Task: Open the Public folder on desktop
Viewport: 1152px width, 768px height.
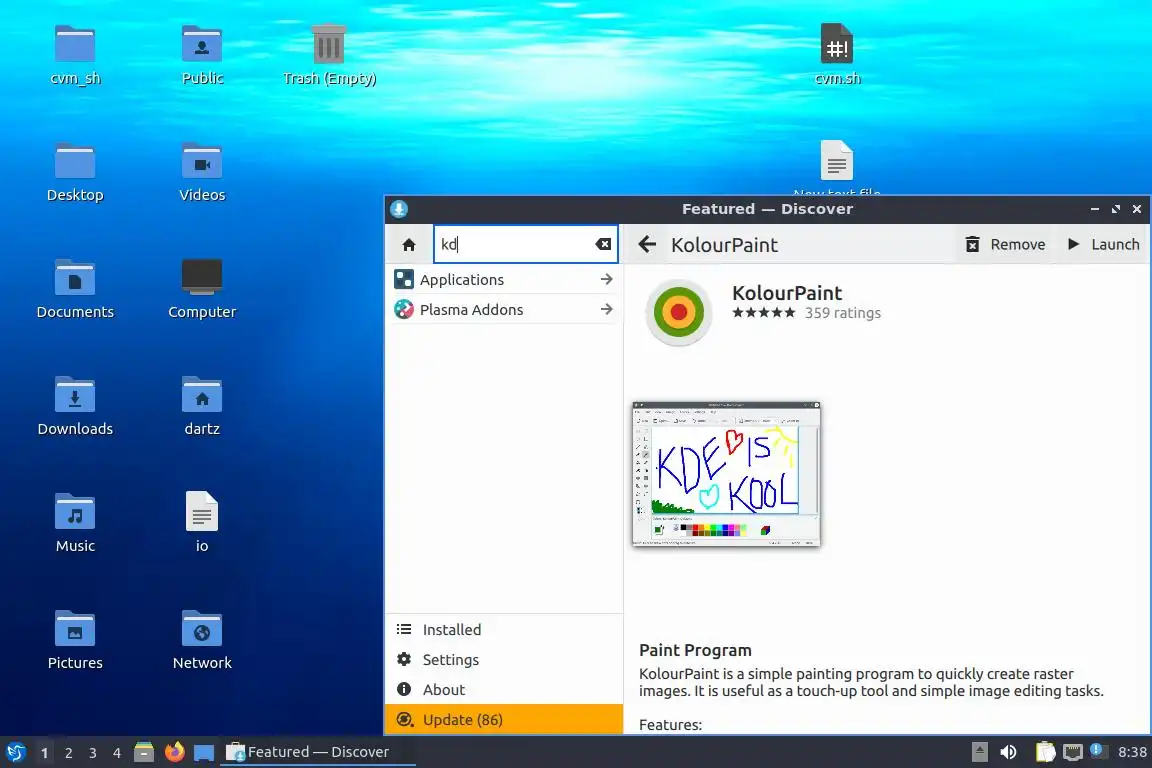Action: 202,54
